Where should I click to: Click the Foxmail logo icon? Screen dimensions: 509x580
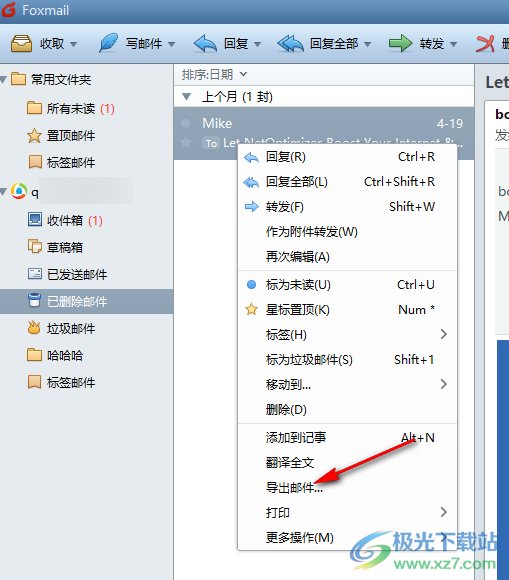(x=9, y=9)
